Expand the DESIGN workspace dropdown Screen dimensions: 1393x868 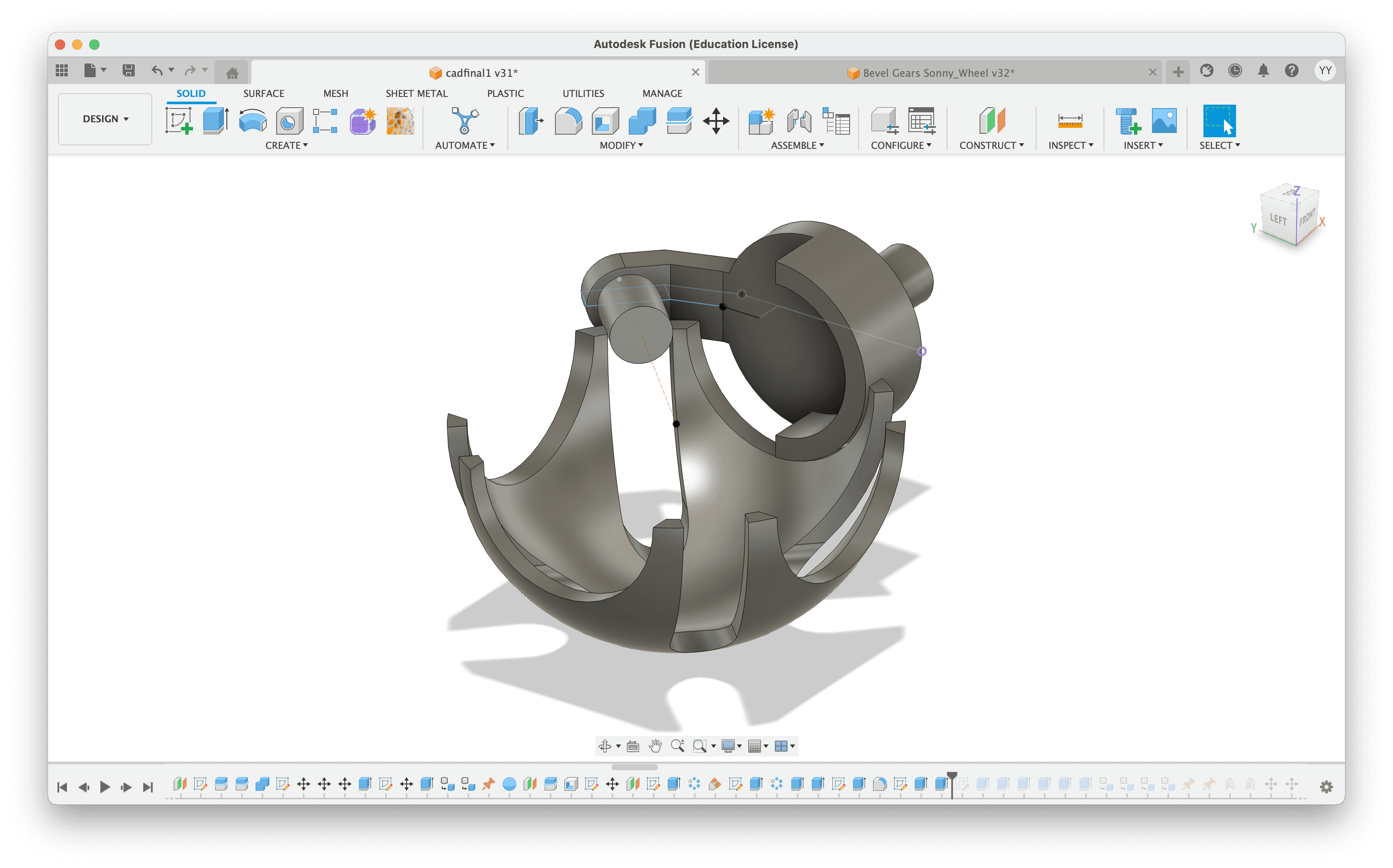pos(105,119)
